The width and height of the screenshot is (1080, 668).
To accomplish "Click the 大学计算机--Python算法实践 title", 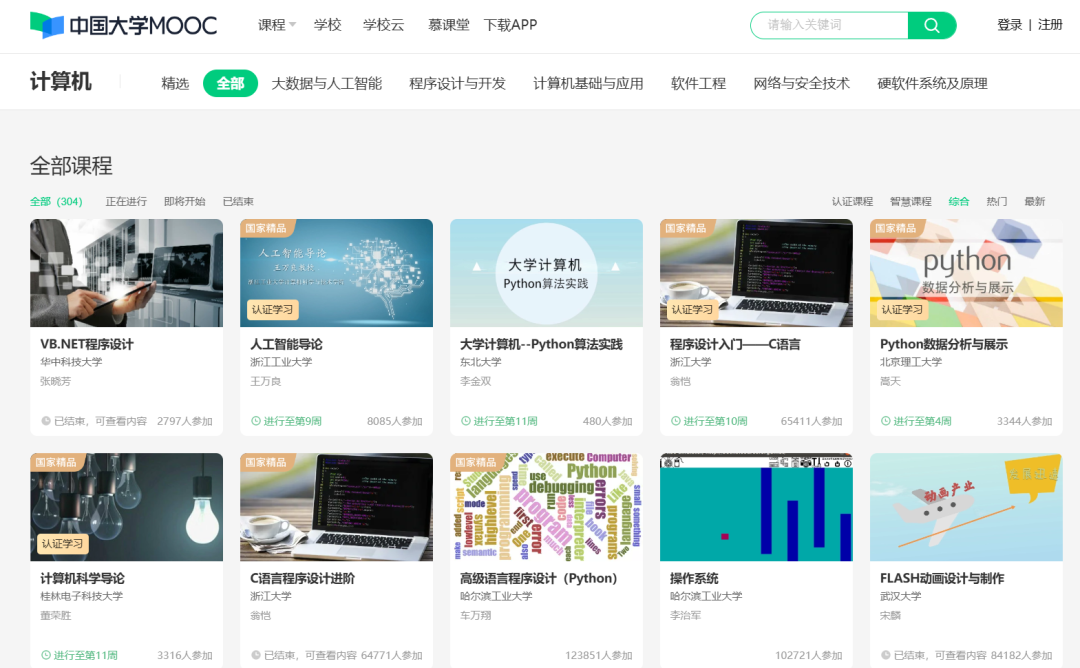I will 541,344.
